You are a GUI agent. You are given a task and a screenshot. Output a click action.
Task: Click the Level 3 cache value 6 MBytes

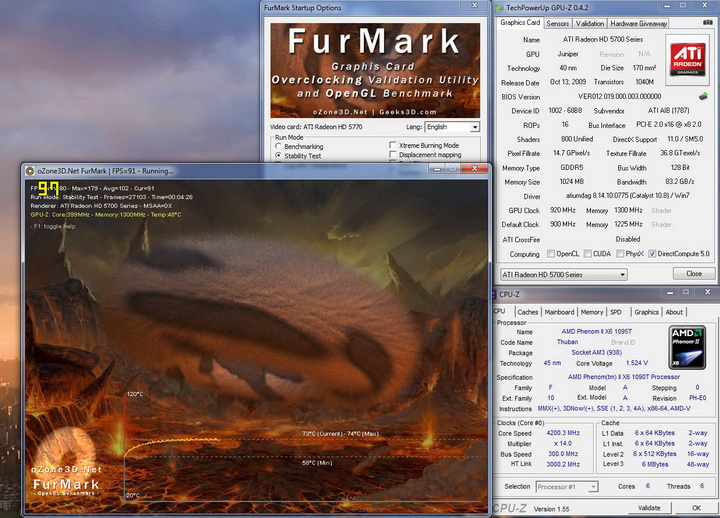(x=655, y=464)
